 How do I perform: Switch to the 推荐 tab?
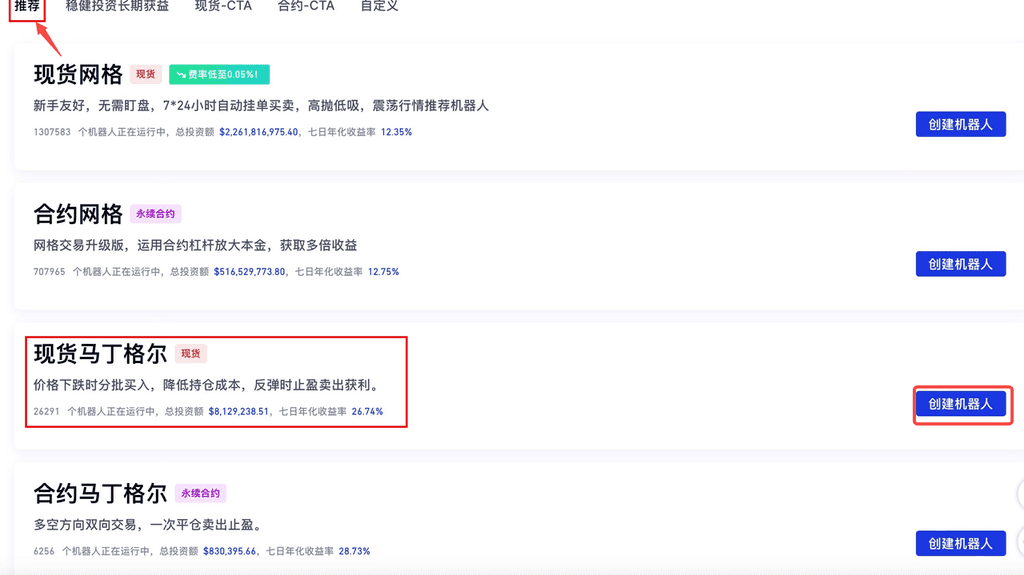pyautogui.click(x=27, y=6)
